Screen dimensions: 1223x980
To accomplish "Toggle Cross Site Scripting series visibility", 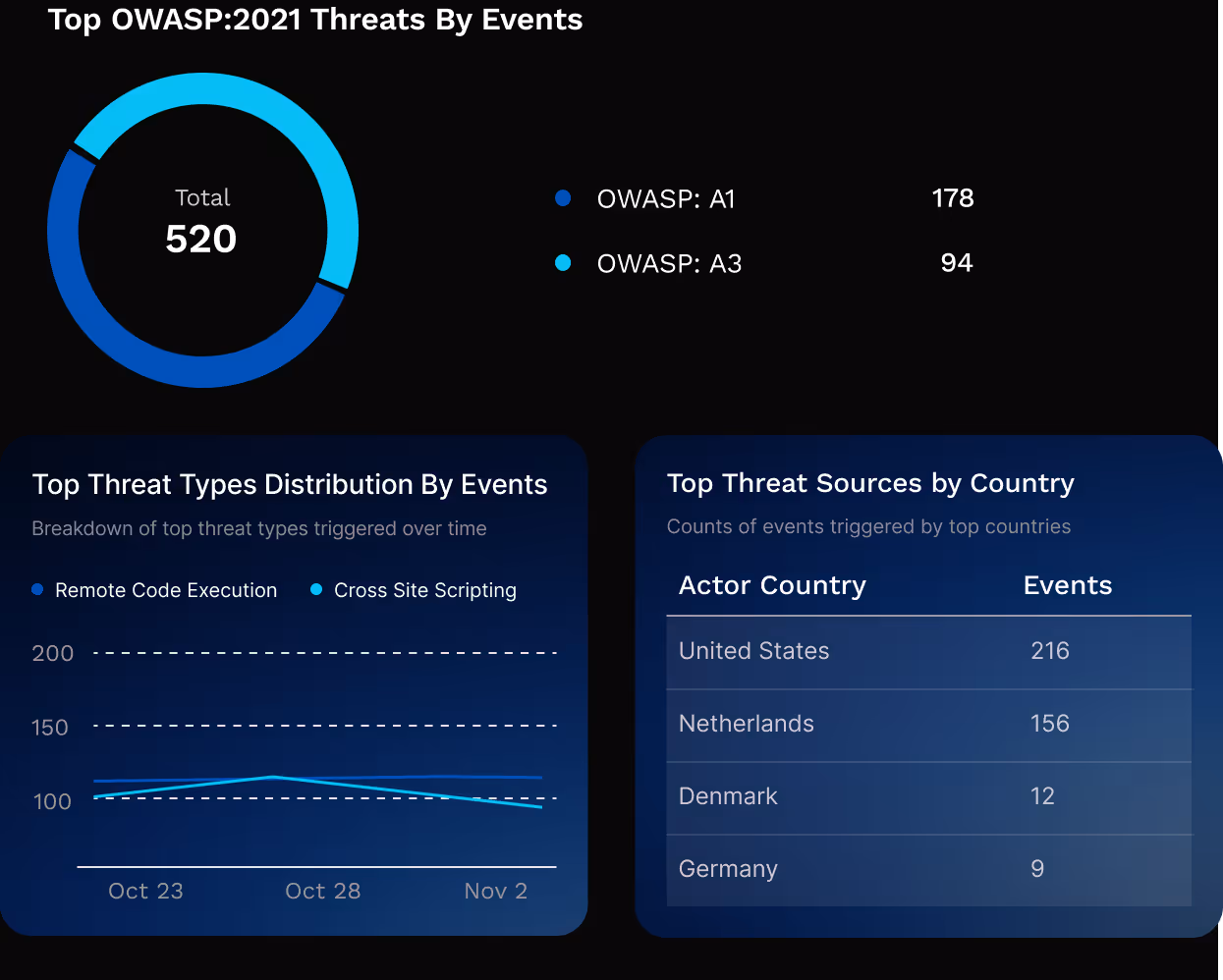I will click(424, 589).
